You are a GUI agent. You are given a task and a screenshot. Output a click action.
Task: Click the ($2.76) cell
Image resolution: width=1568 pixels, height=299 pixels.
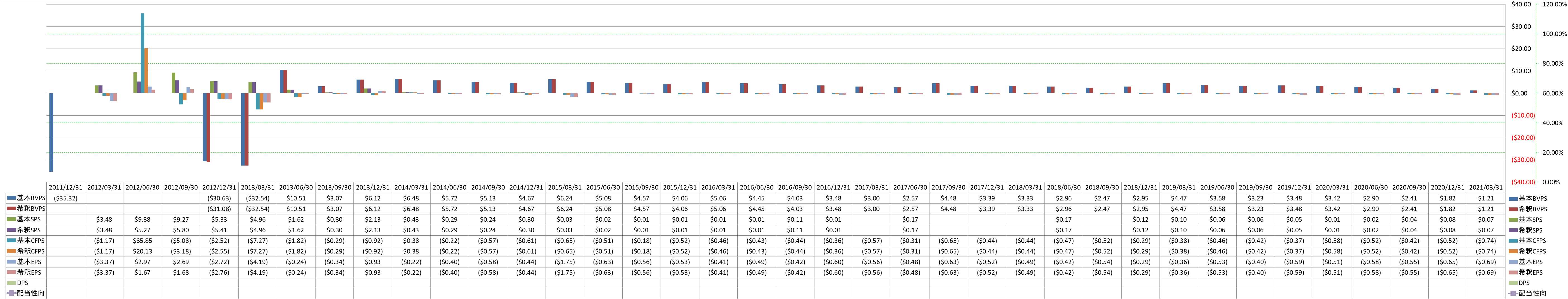tap(219, 273)
